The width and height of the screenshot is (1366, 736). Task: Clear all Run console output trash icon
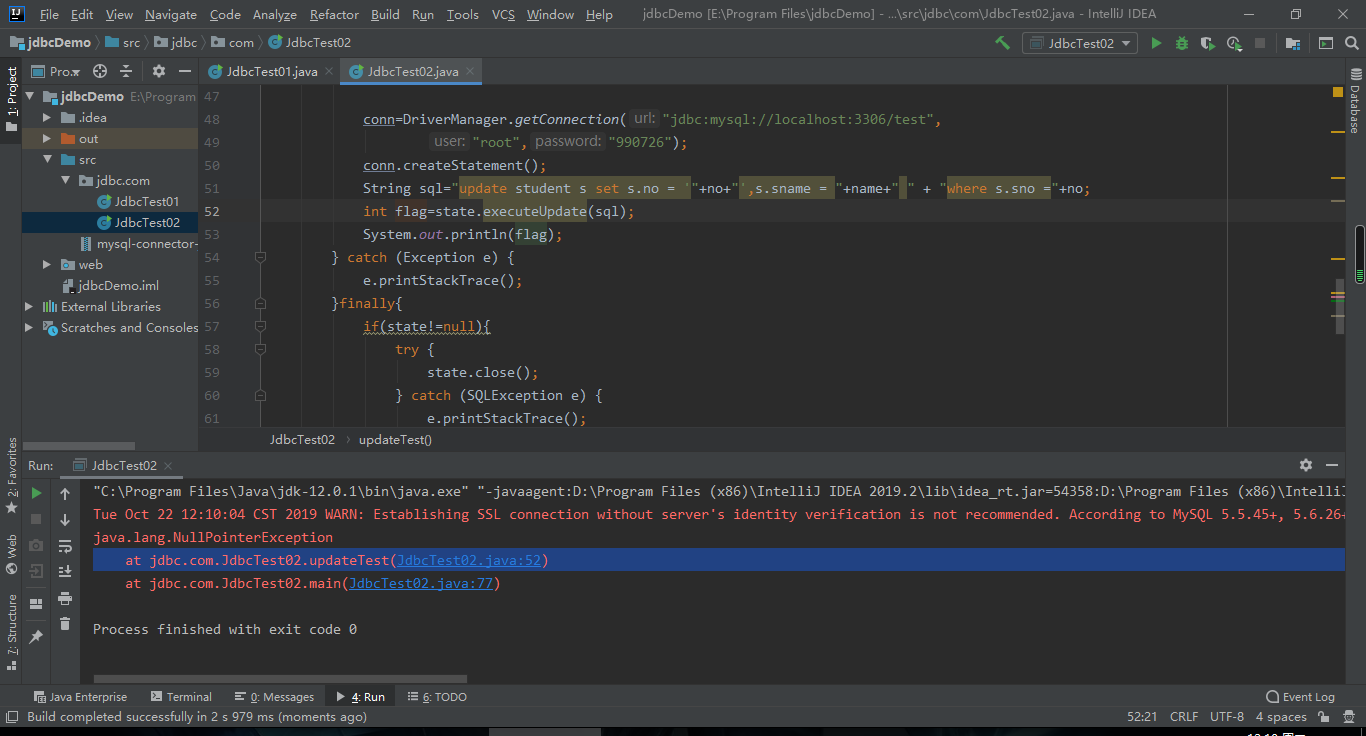tap(65, 624)
